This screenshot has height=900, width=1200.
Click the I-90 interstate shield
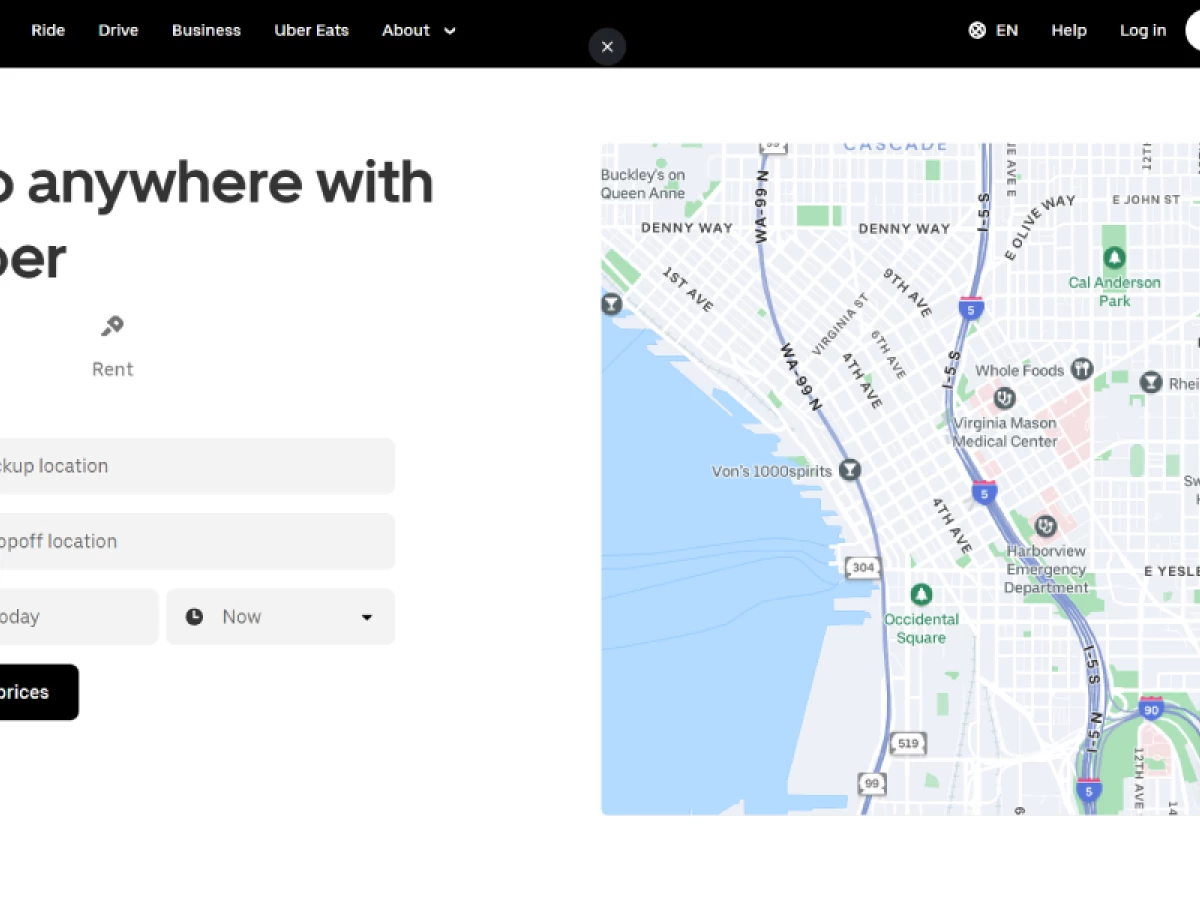1151,709
